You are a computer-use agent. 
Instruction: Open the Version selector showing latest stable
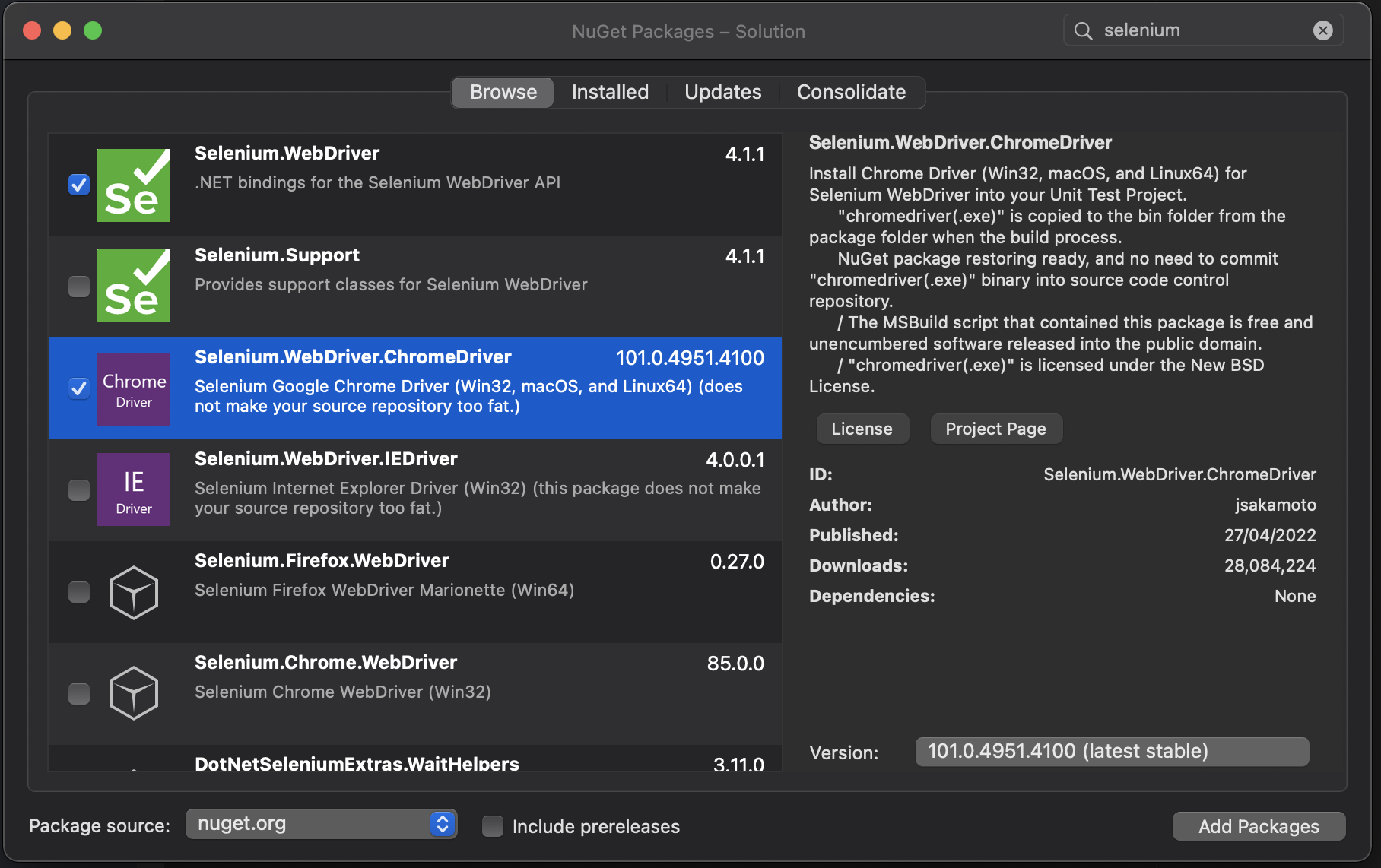[x=1112, y=752]
